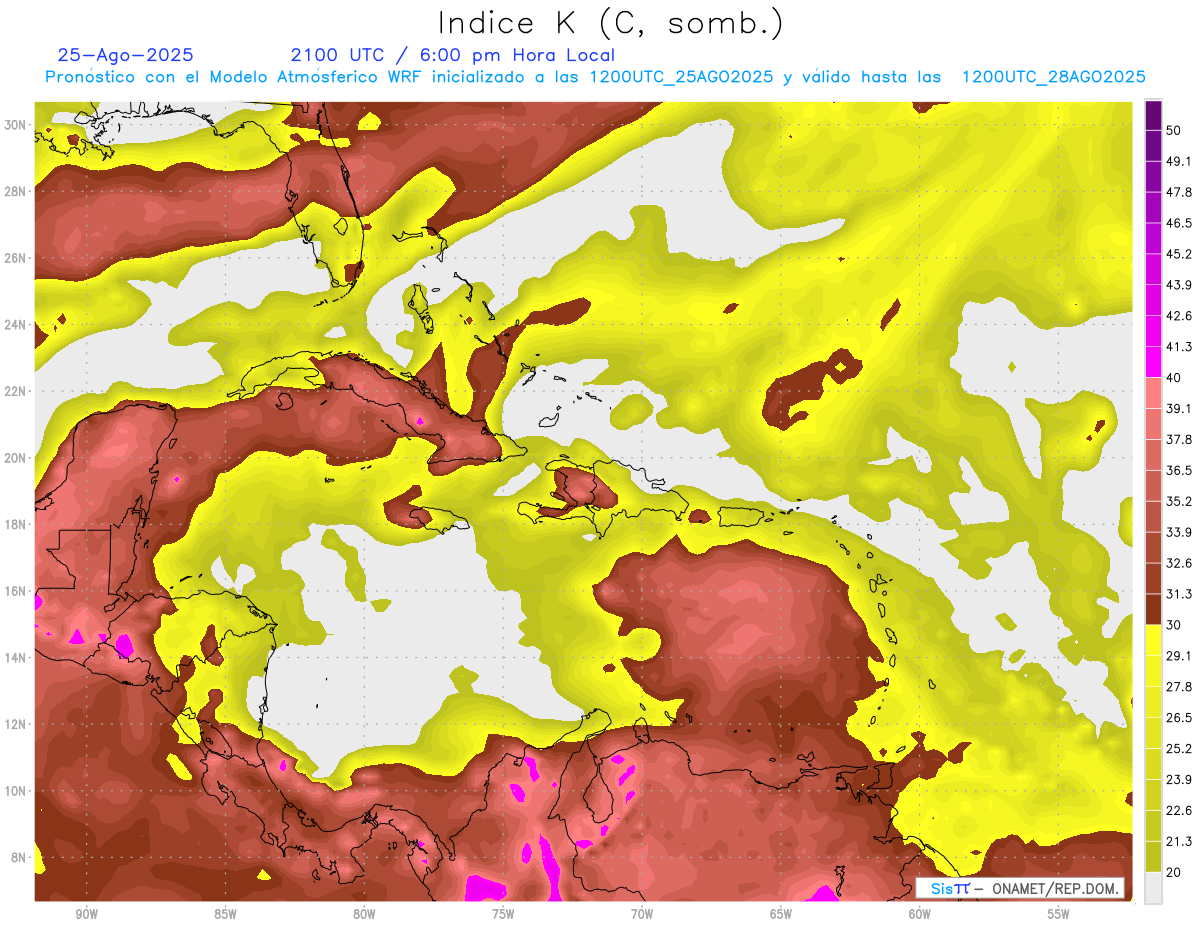Click the longitude label '70W'
Screen dimensions: 1200x927
click(642, 914)
